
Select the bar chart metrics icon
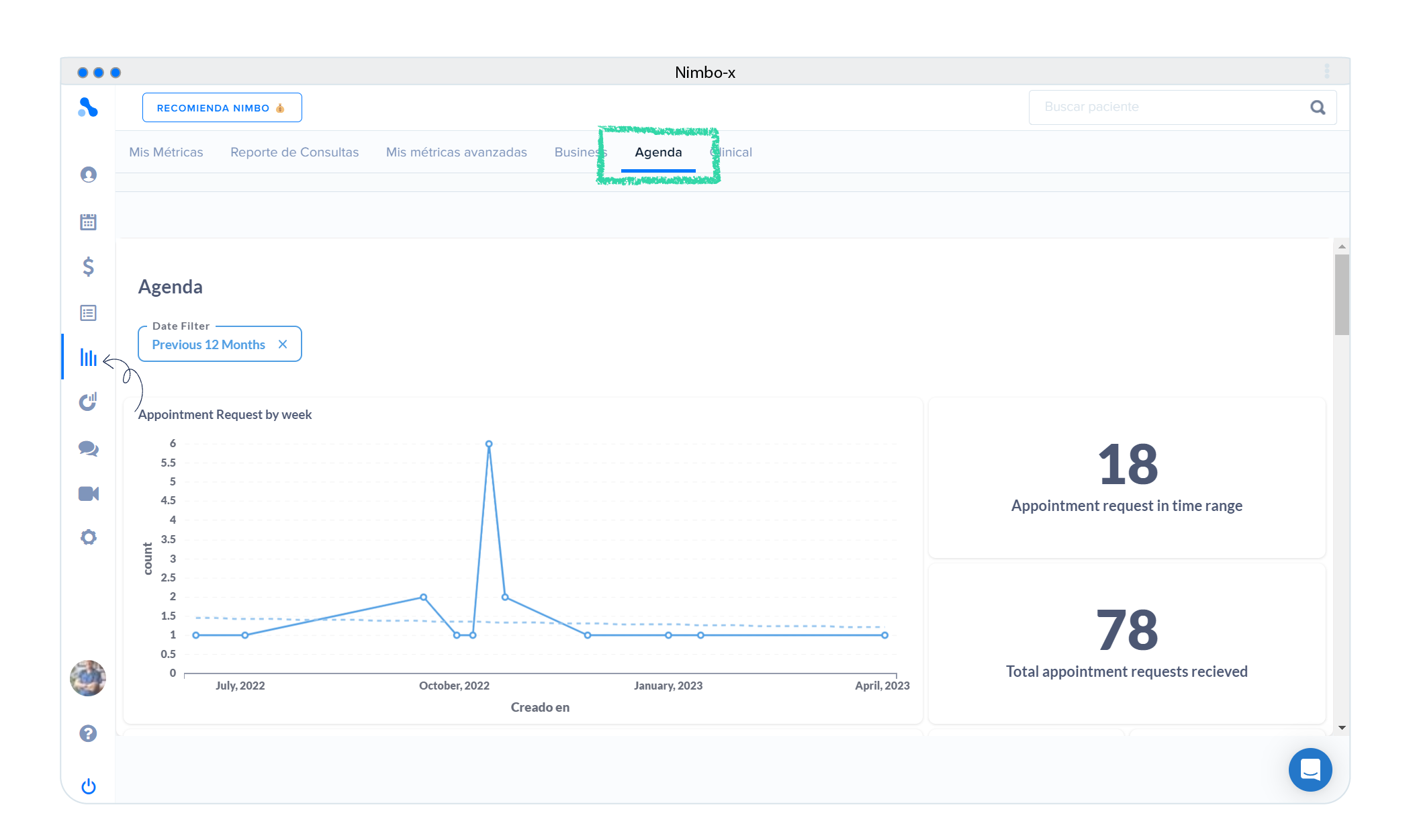tap(88, 357)
